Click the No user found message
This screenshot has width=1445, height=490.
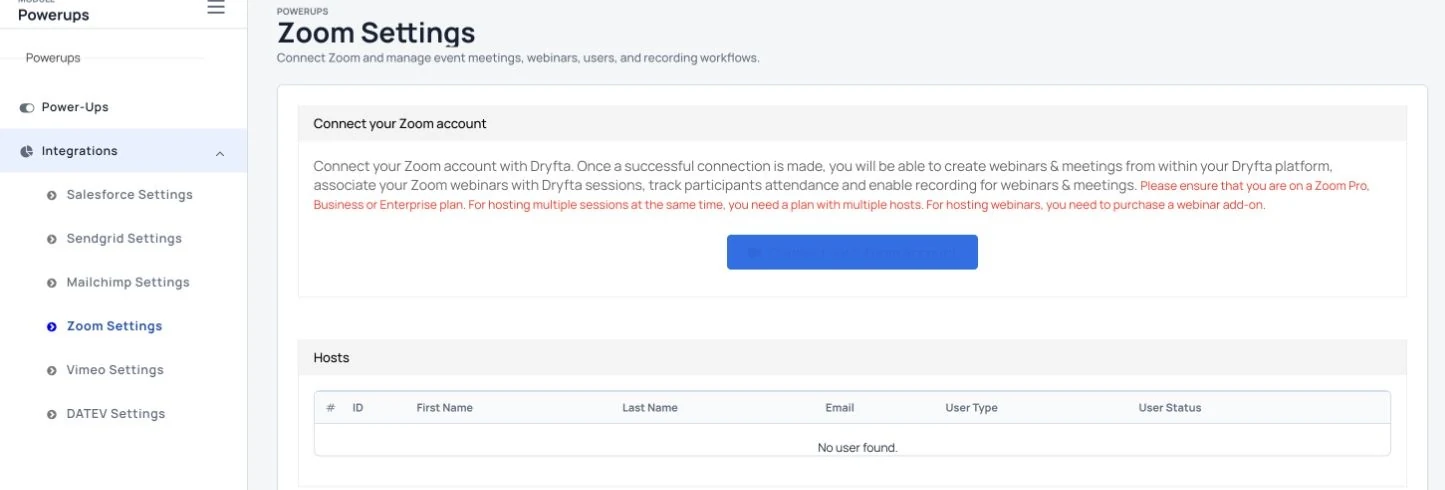coord(857,448)
